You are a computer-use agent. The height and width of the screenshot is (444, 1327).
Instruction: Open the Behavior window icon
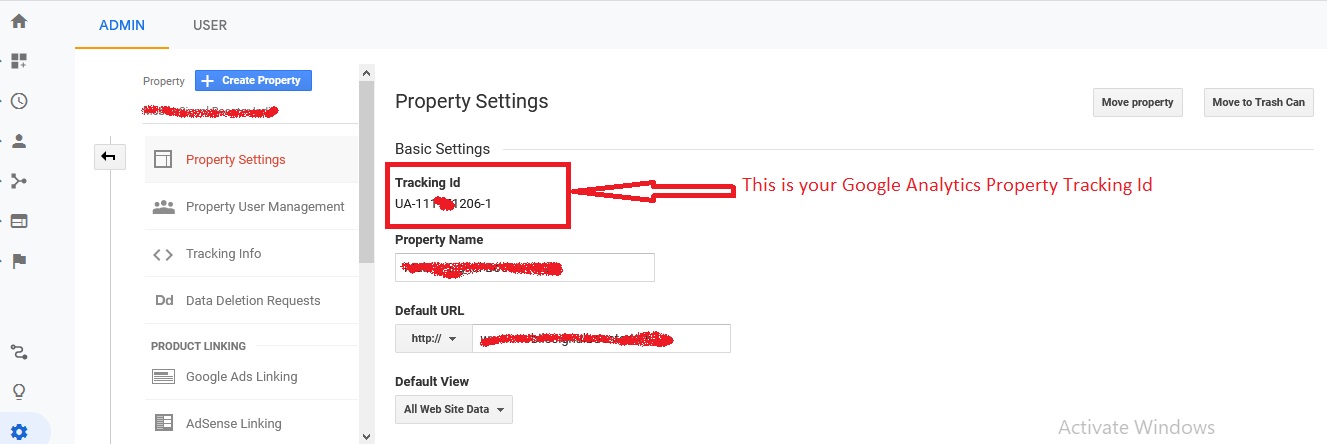point(19,221)
